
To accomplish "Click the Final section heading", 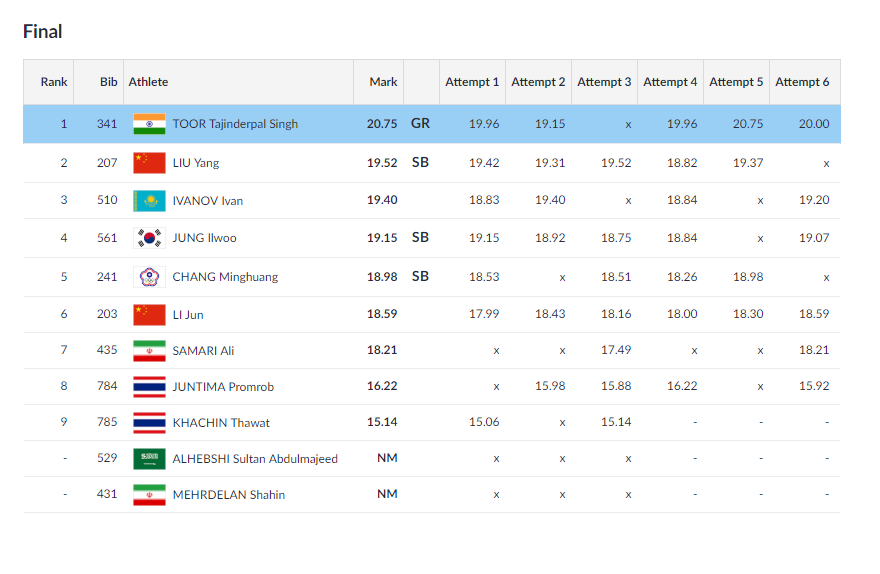I will [x=43, y=32].
